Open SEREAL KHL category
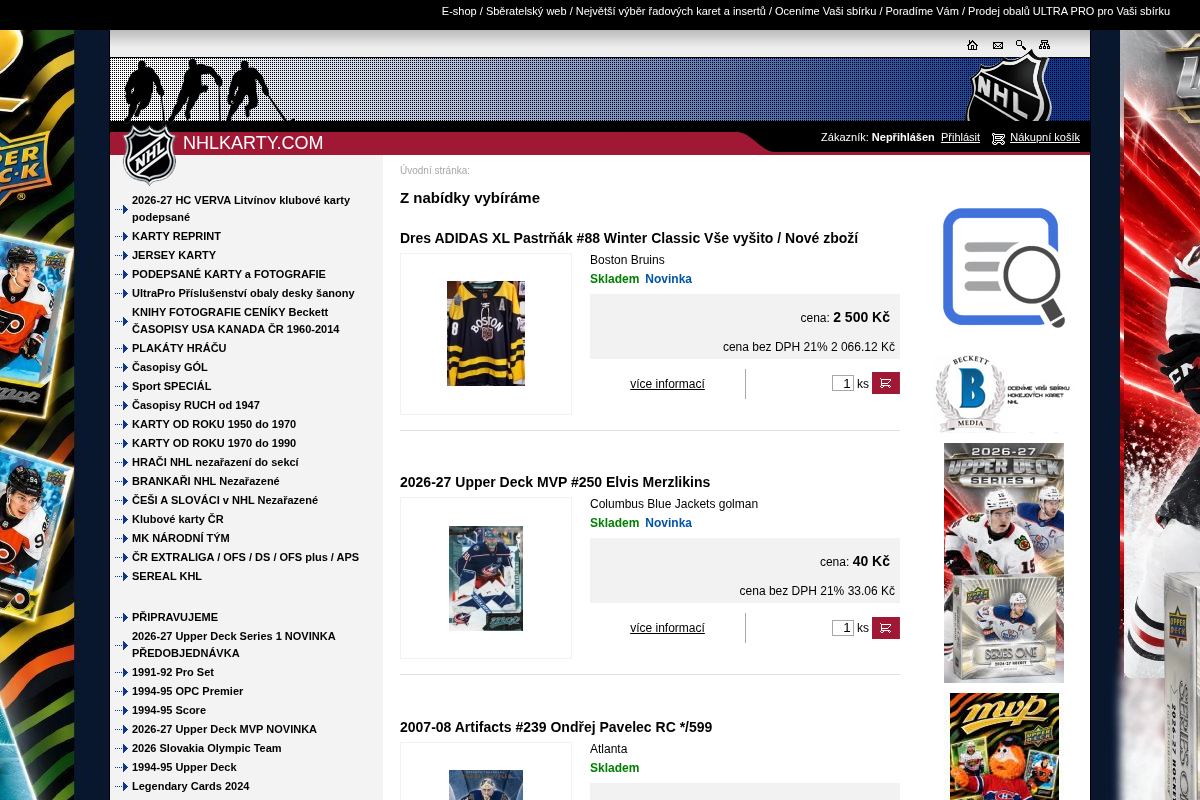This screenshot has height=800, width=1200. (x=167, y=576)
